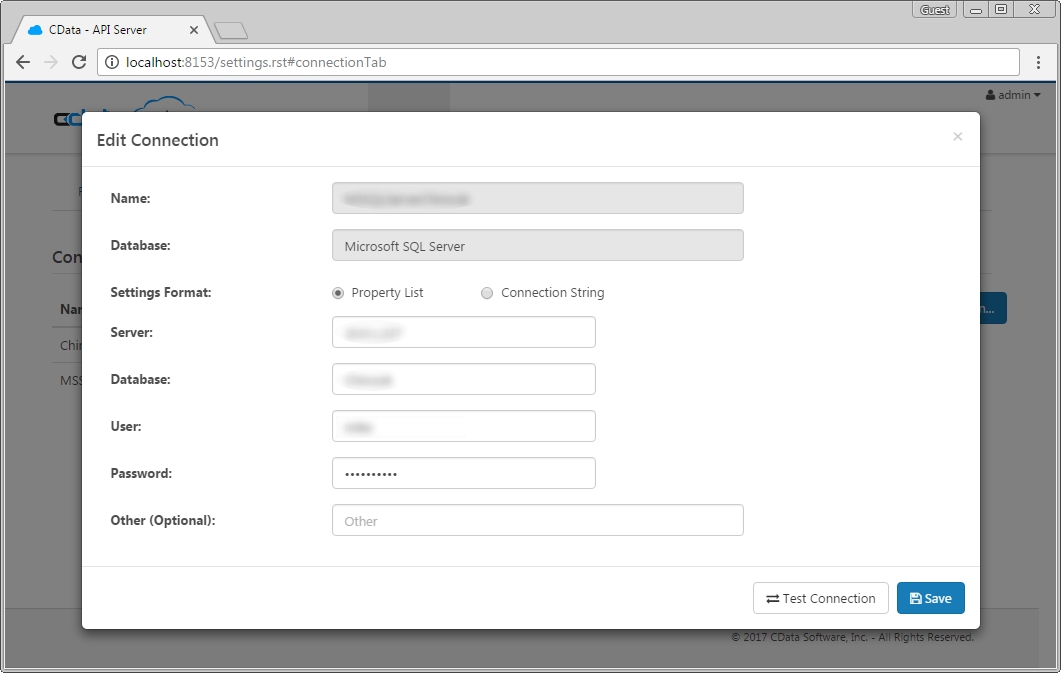Open a new browser tab

click(x=231, y=30)
